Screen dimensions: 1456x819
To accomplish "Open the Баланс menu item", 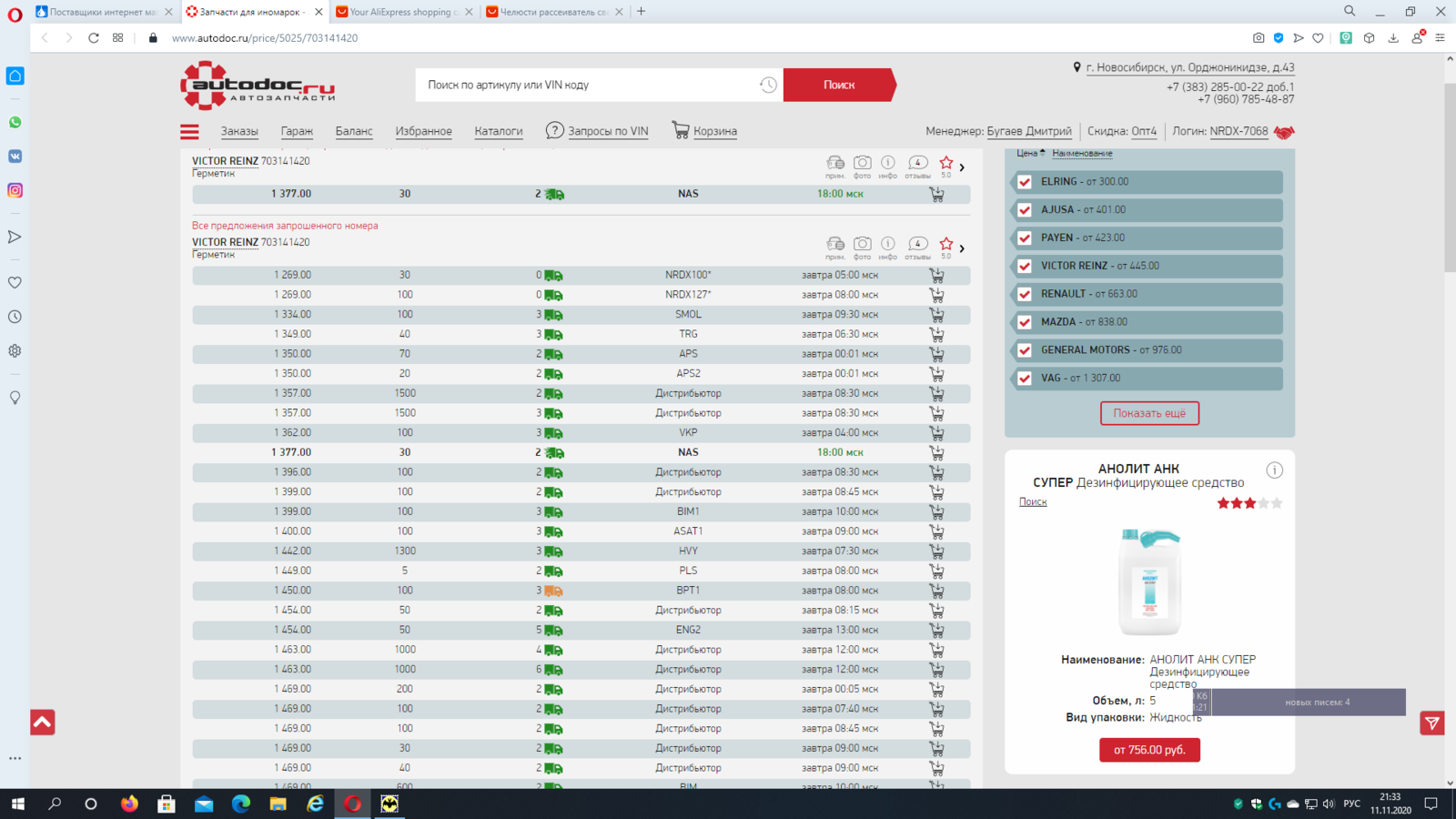I will (x=354, y=131).
